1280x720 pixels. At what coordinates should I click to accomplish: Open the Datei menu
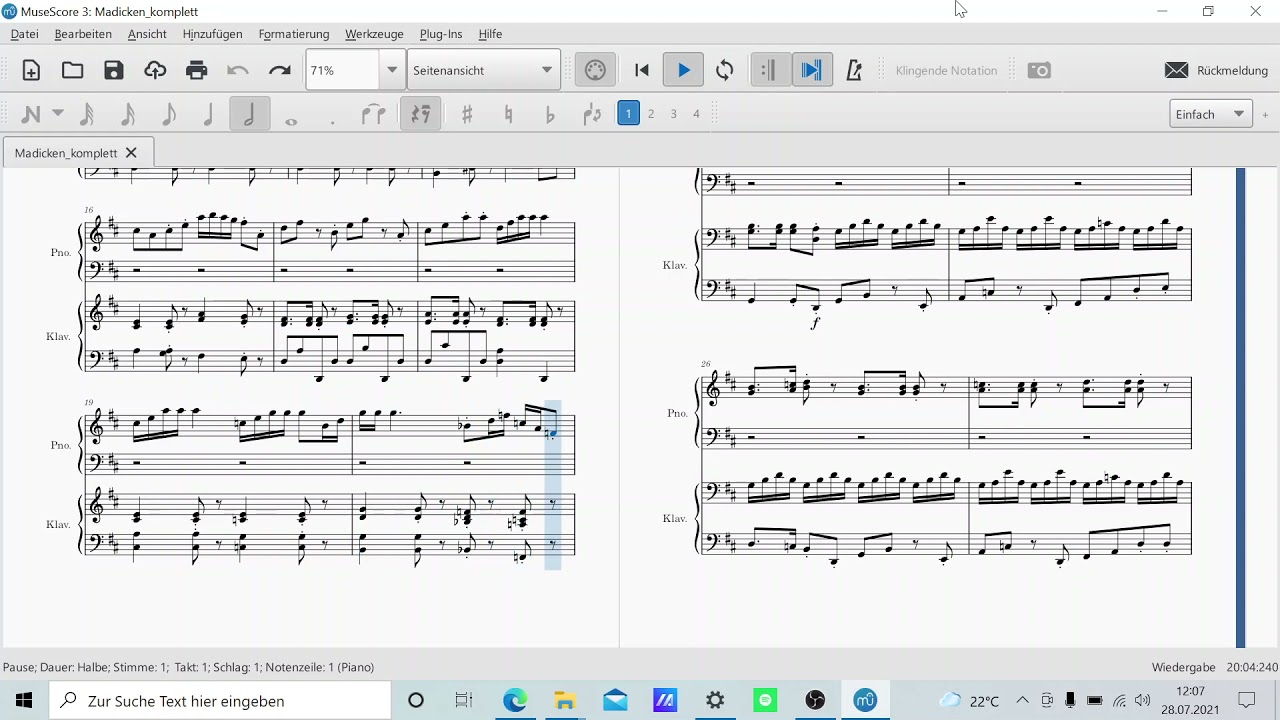[x=25, y=34]
